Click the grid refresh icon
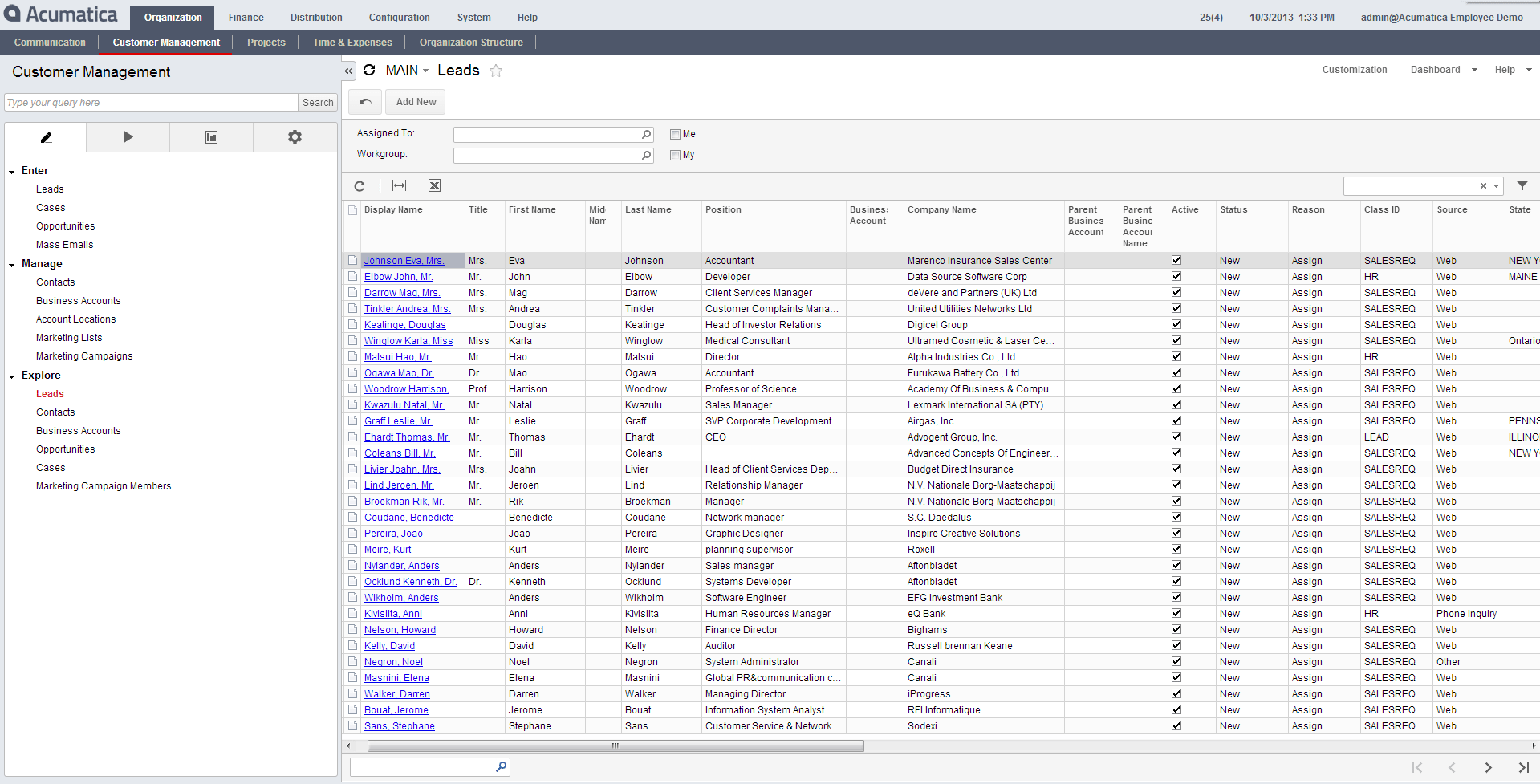 [x=360, y=186]
